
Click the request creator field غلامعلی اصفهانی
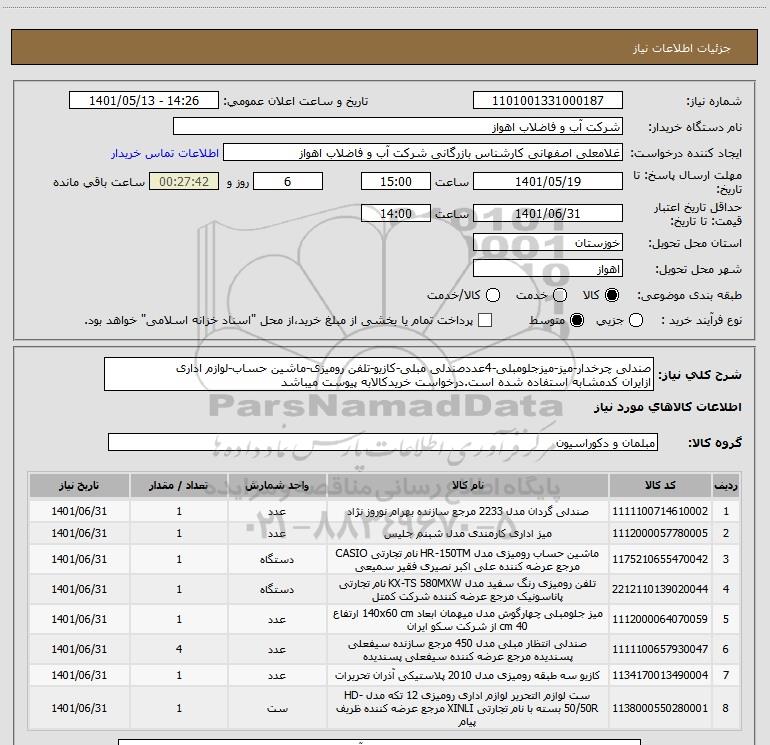coord(423,153)
